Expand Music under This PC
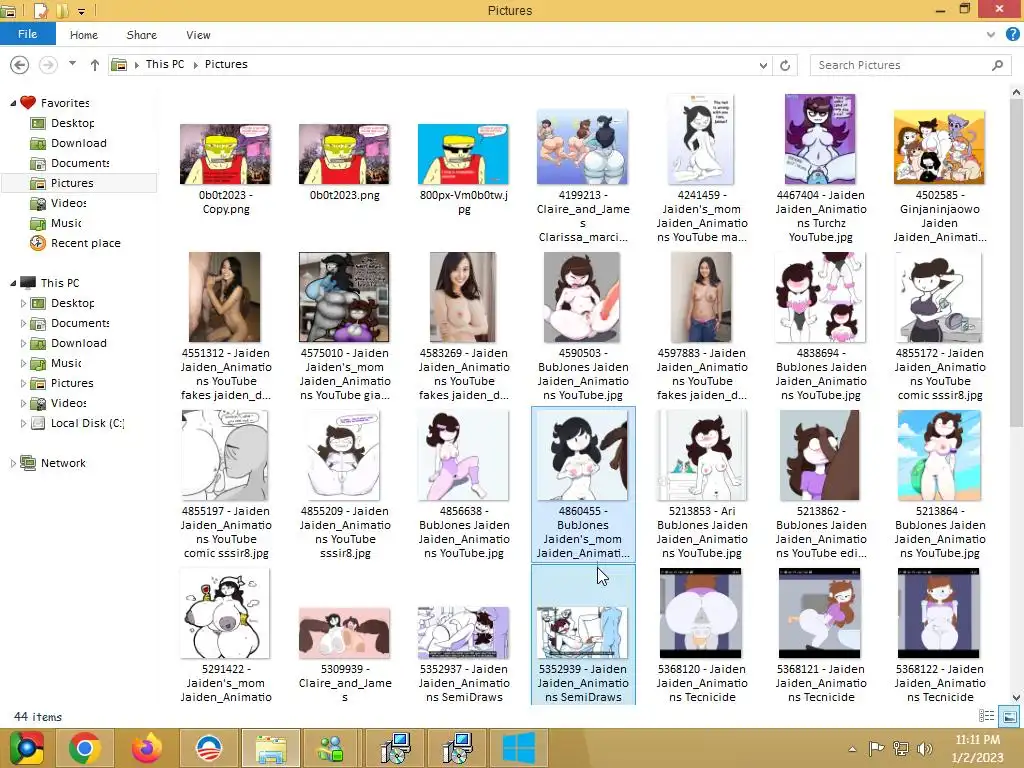 point(24,363)
